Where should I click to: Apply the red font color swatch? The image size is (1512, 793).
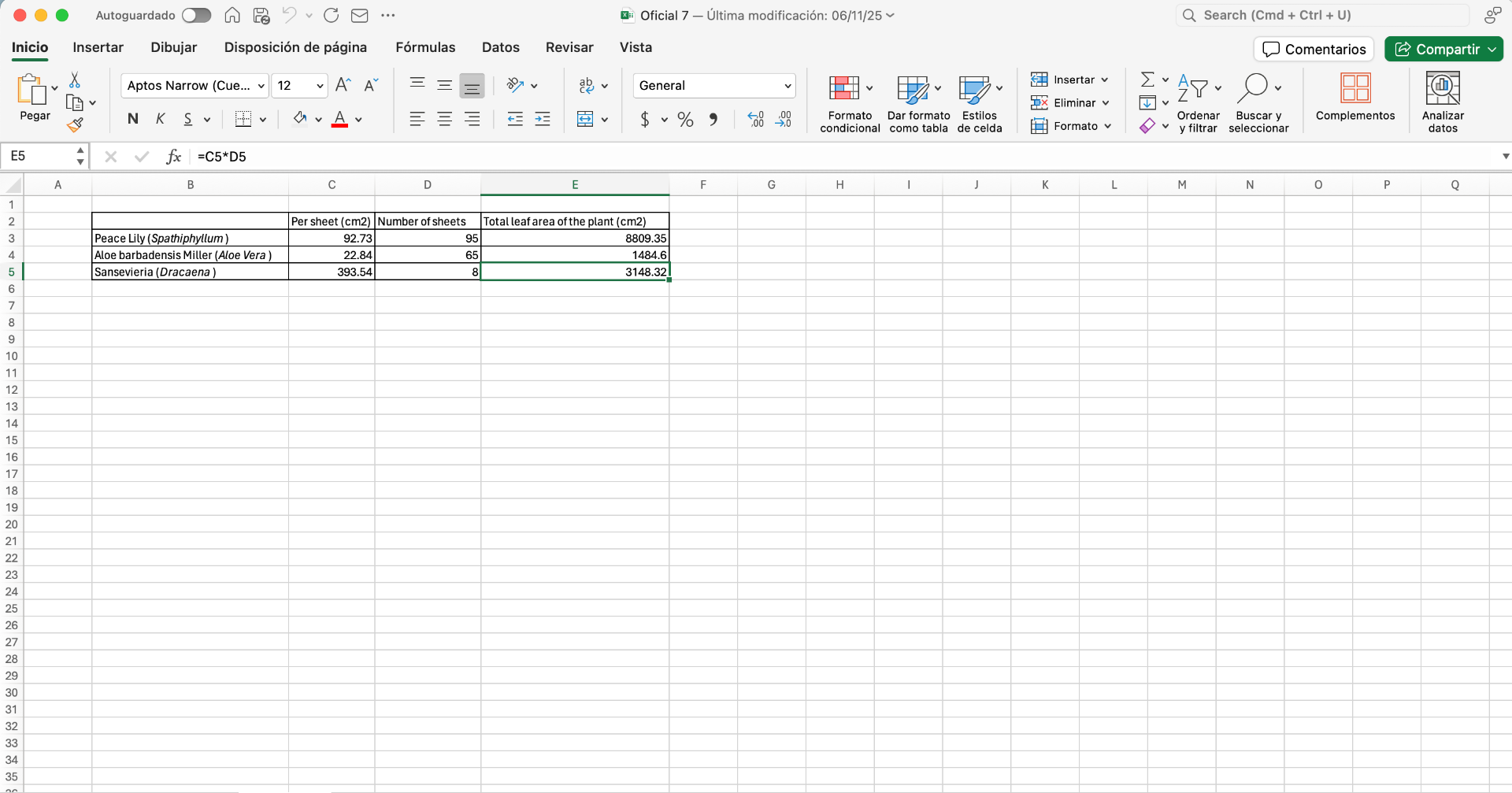[x=339, y=120]
